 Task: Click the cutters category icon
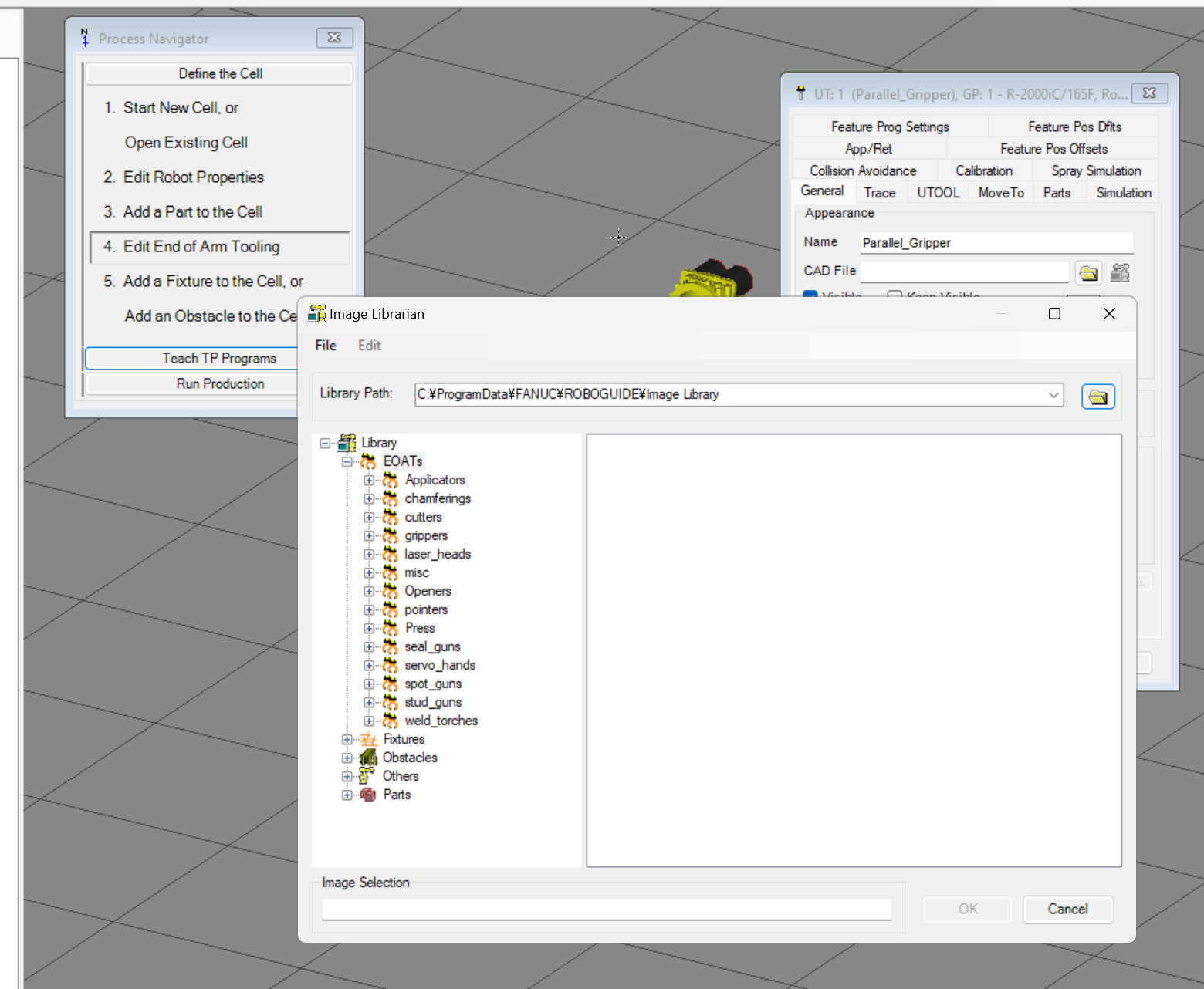(x=391, y=517)
